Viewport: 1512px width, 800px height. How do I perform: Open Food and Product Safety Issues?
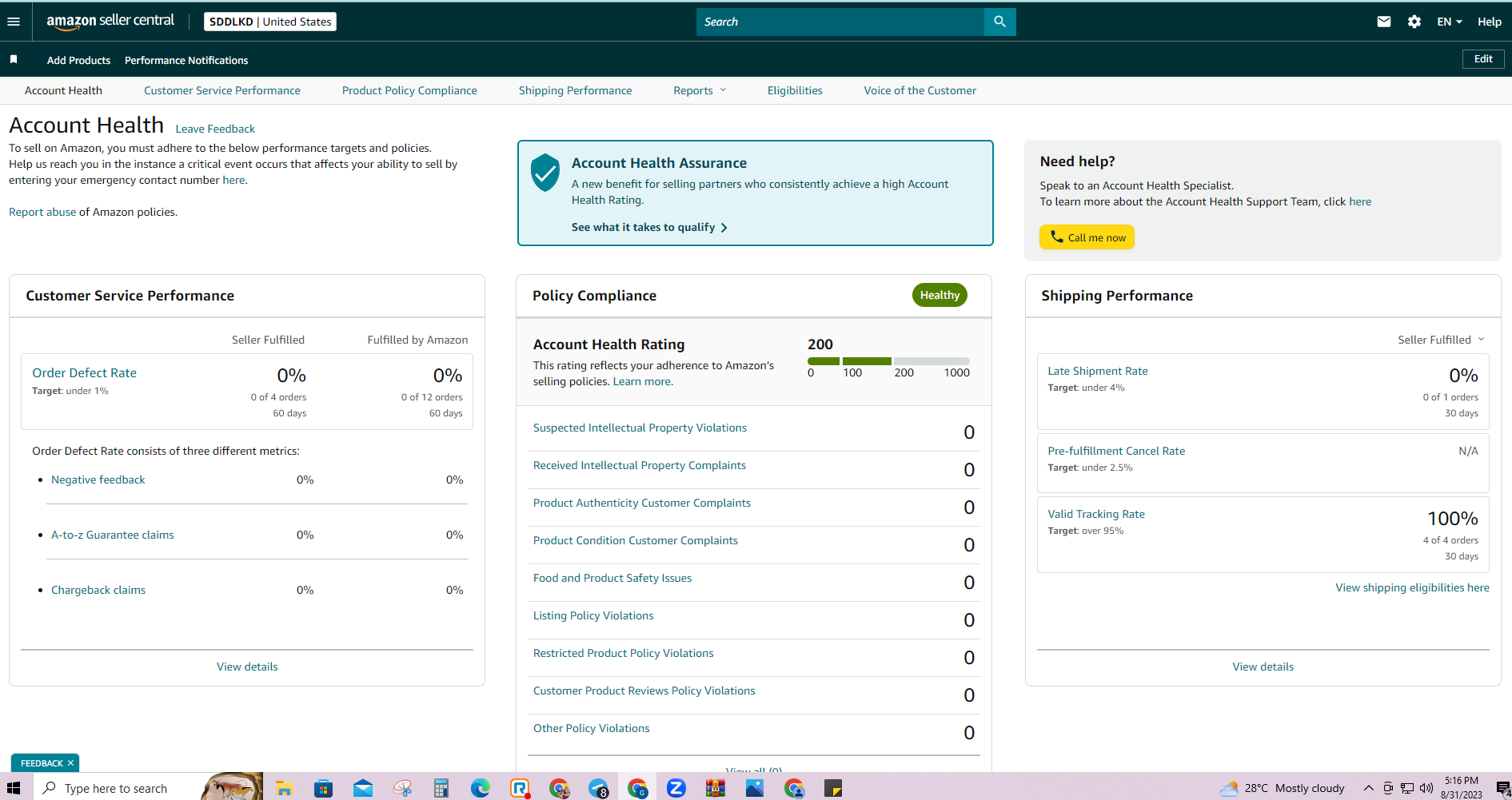[x=612, y=578]
